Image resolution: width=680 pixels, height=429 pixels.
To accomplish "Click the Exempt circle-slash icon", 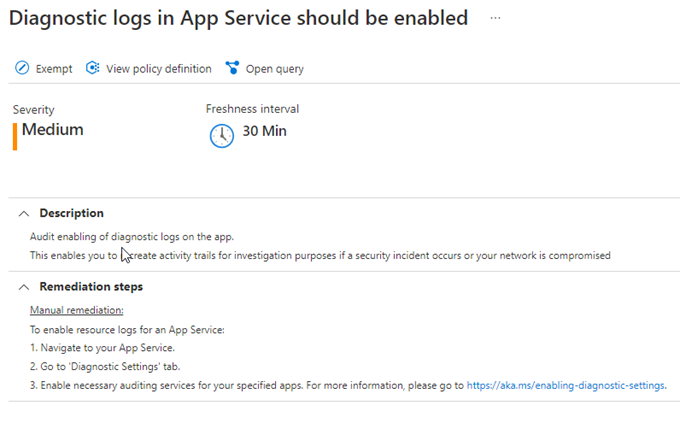I will (22, 69).
